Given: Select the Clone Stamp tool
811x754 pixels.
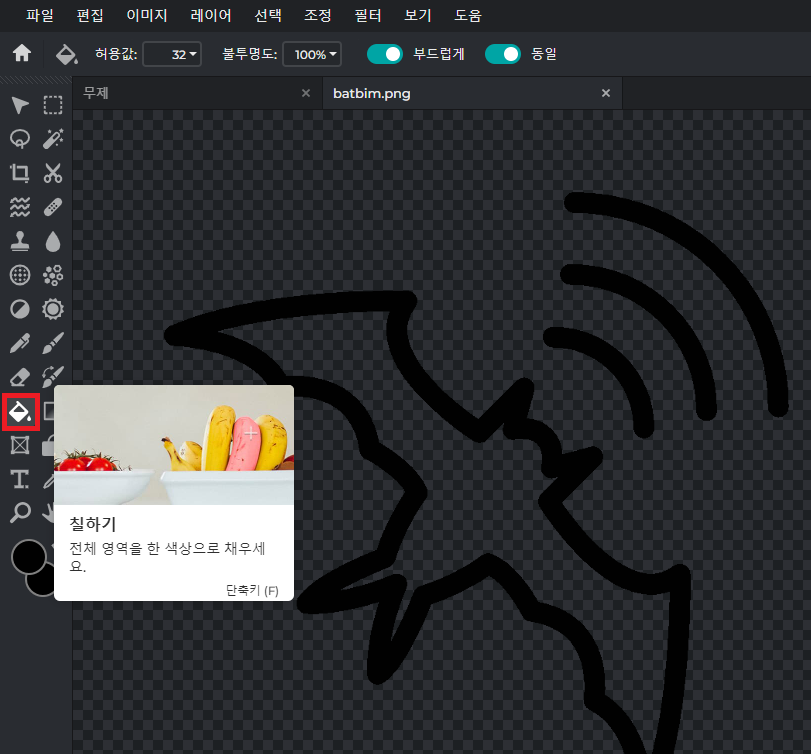Looking at the screenshot, I should point(20,242).
